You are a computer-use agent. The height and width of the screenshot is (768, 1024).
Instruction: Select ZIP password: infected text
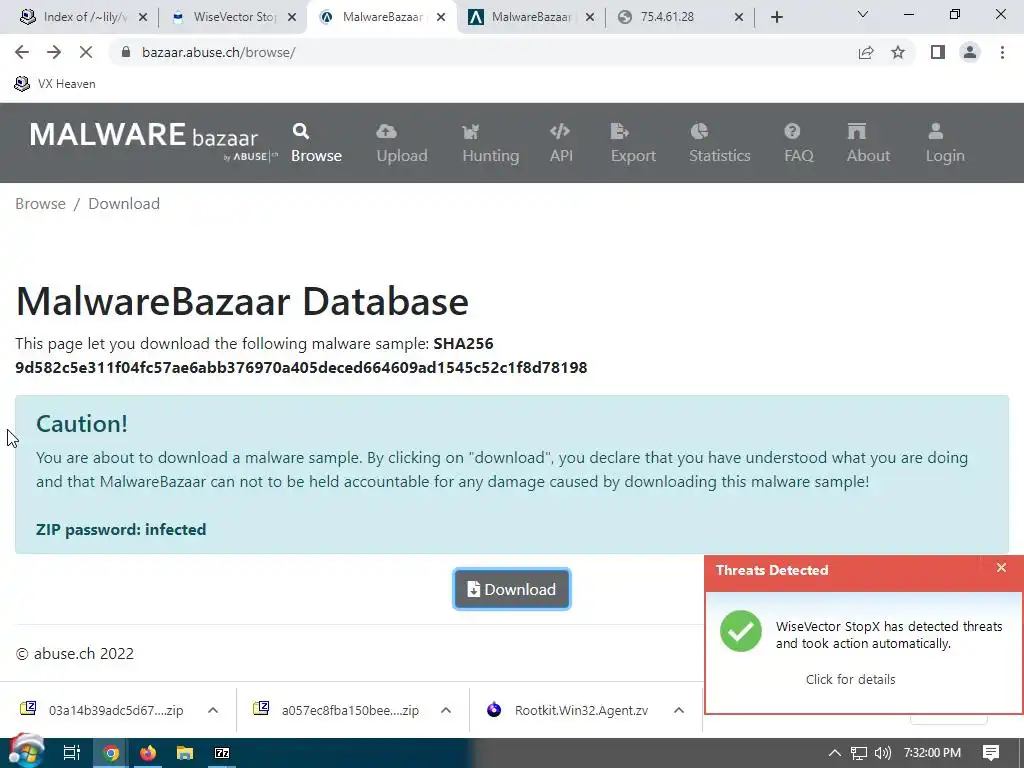(x=121, y=530)
